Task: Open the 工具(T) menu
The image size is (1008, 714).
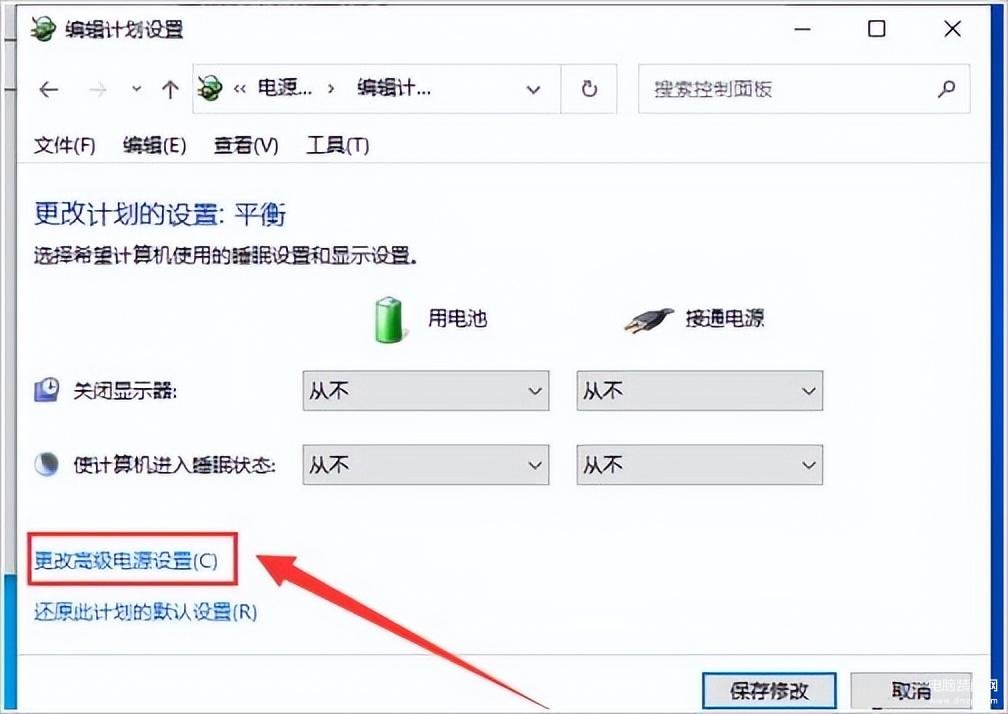Action: (338, 146)
